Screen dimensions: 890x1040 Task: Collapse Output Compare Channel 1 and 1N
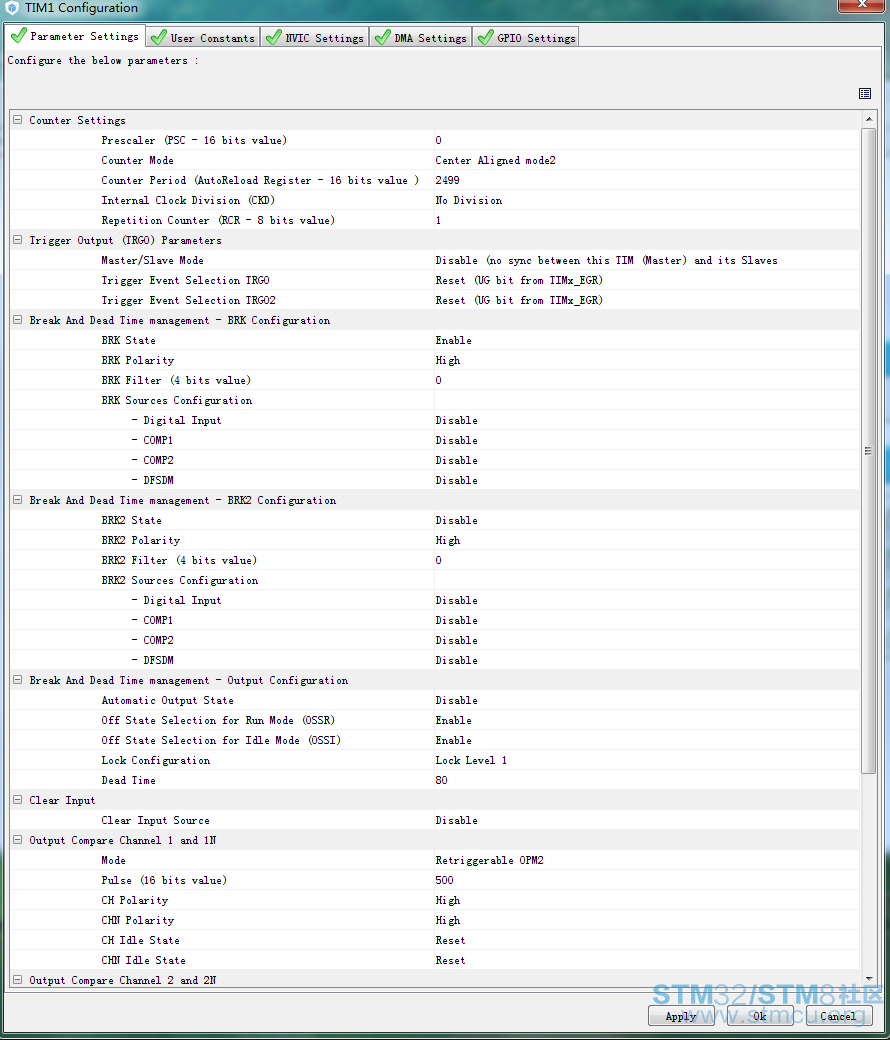point(18,840)
